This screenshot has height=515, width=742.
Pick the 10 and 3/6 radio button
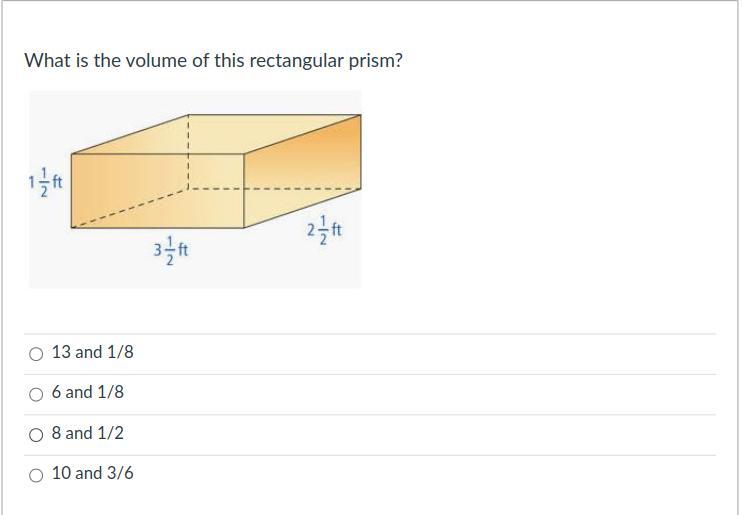[x=36, y=475]
